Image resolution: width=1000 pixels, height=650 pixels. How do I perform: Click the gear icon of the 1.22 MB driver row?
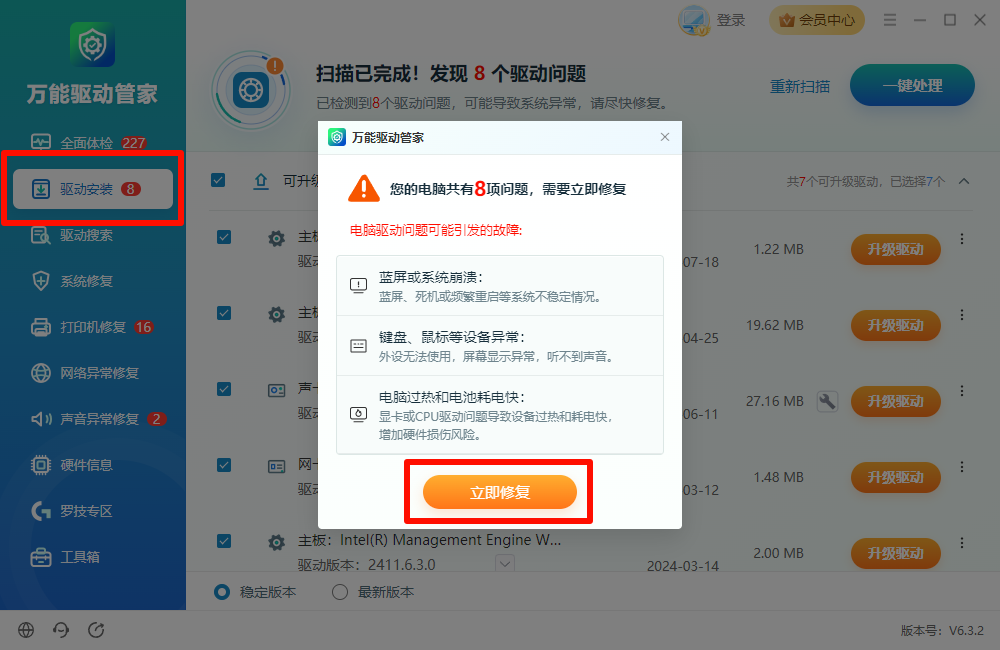[276, 239]
